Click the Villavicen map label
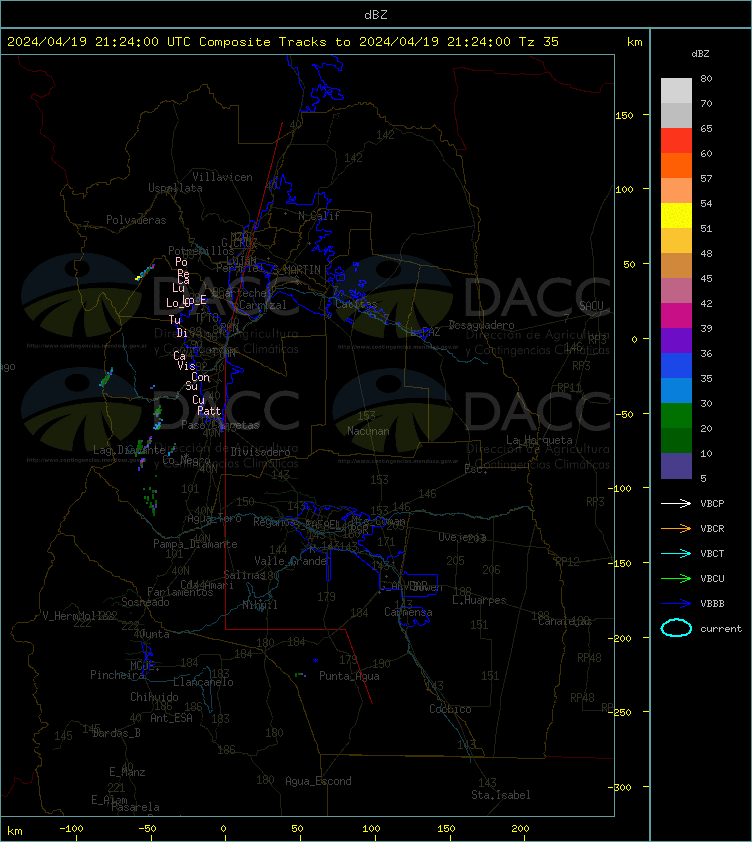The height and width of the screenshot is (842, 752). (222, 177)
